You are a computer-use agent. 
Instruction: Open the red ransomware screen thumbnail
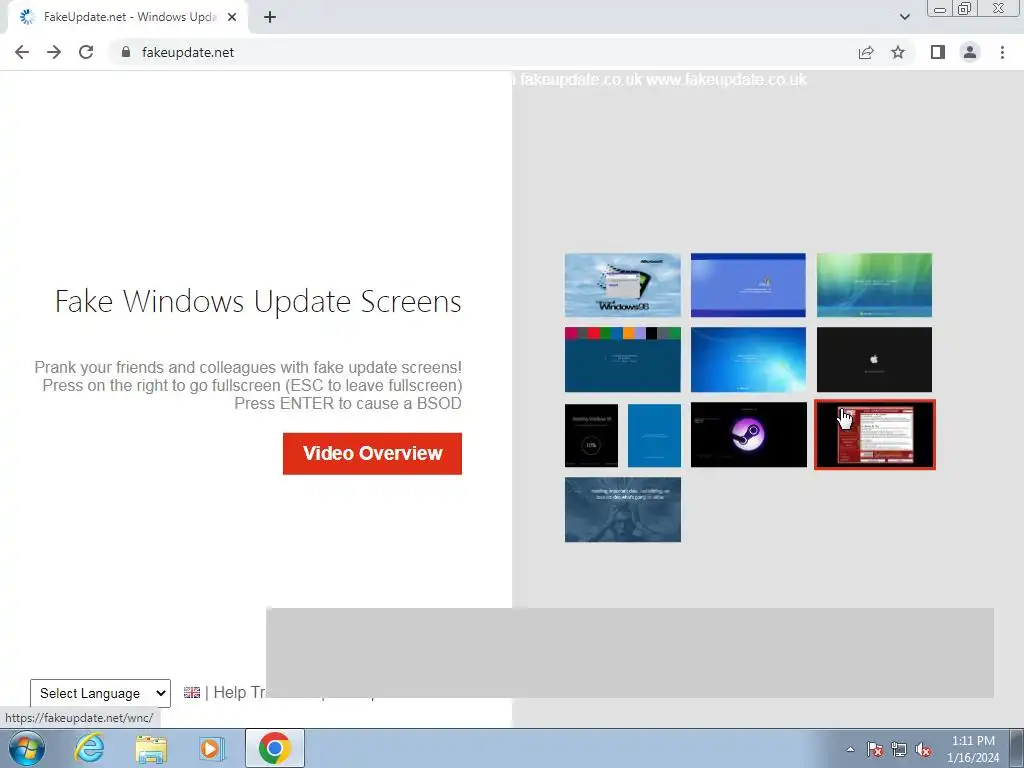click(875, 435)
